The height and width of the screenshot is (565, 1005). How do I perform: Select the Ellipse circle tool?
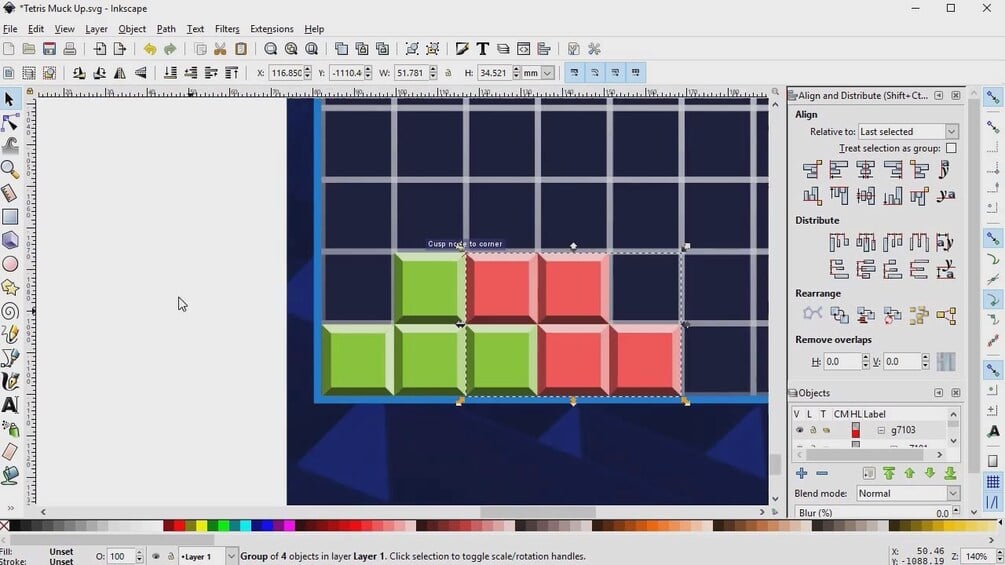coord(10,264)
